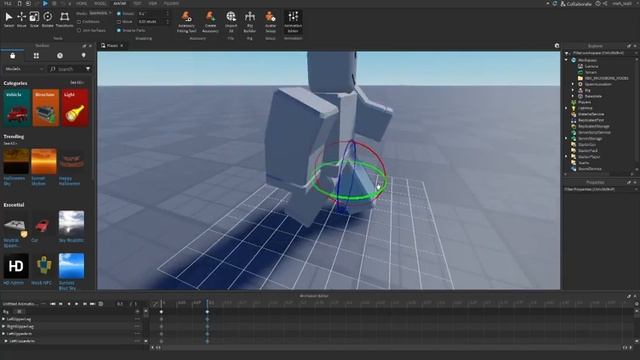Screen dimensions: 640x360
Task: Toggle the Join Surfaces checkbox
Action: [79, 30]
